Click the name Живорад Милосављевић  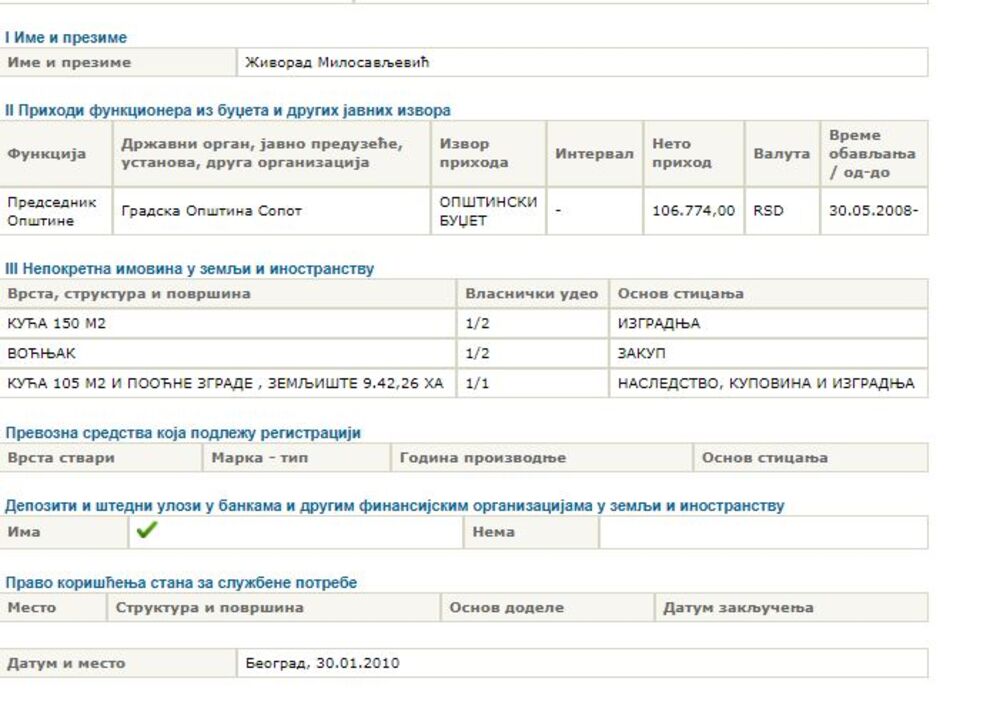point(337,63)
